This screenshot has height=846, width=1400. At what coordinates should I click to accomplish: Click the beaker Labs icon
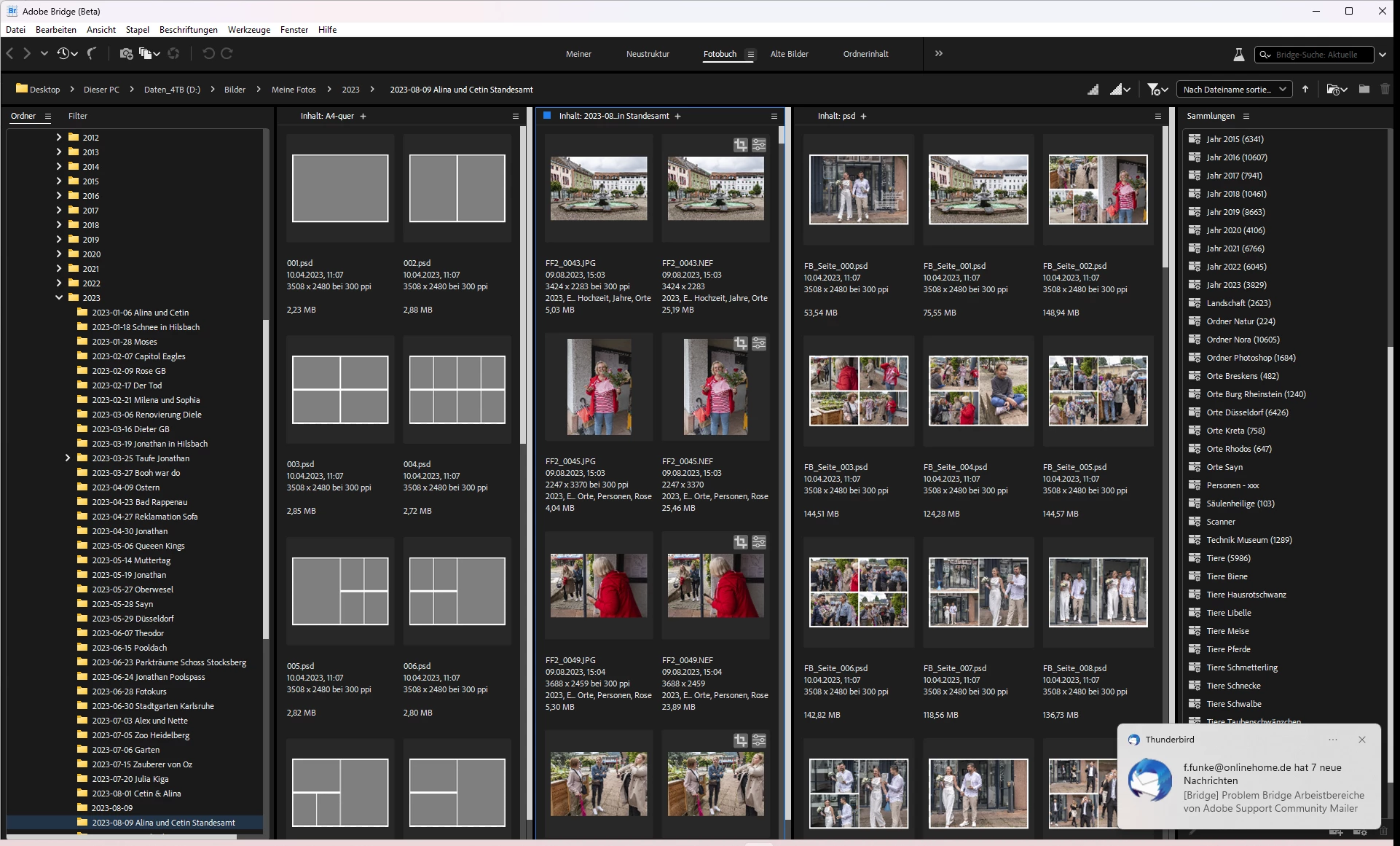click(x=1238, y=55)
